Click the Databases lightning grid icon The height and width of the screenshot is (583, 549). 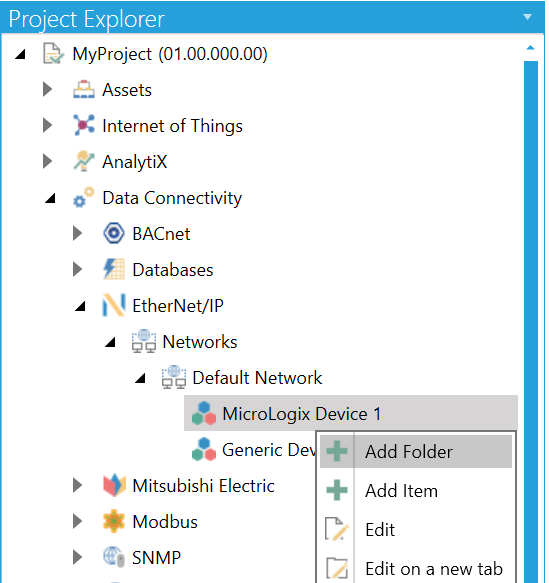coord(113,269)
